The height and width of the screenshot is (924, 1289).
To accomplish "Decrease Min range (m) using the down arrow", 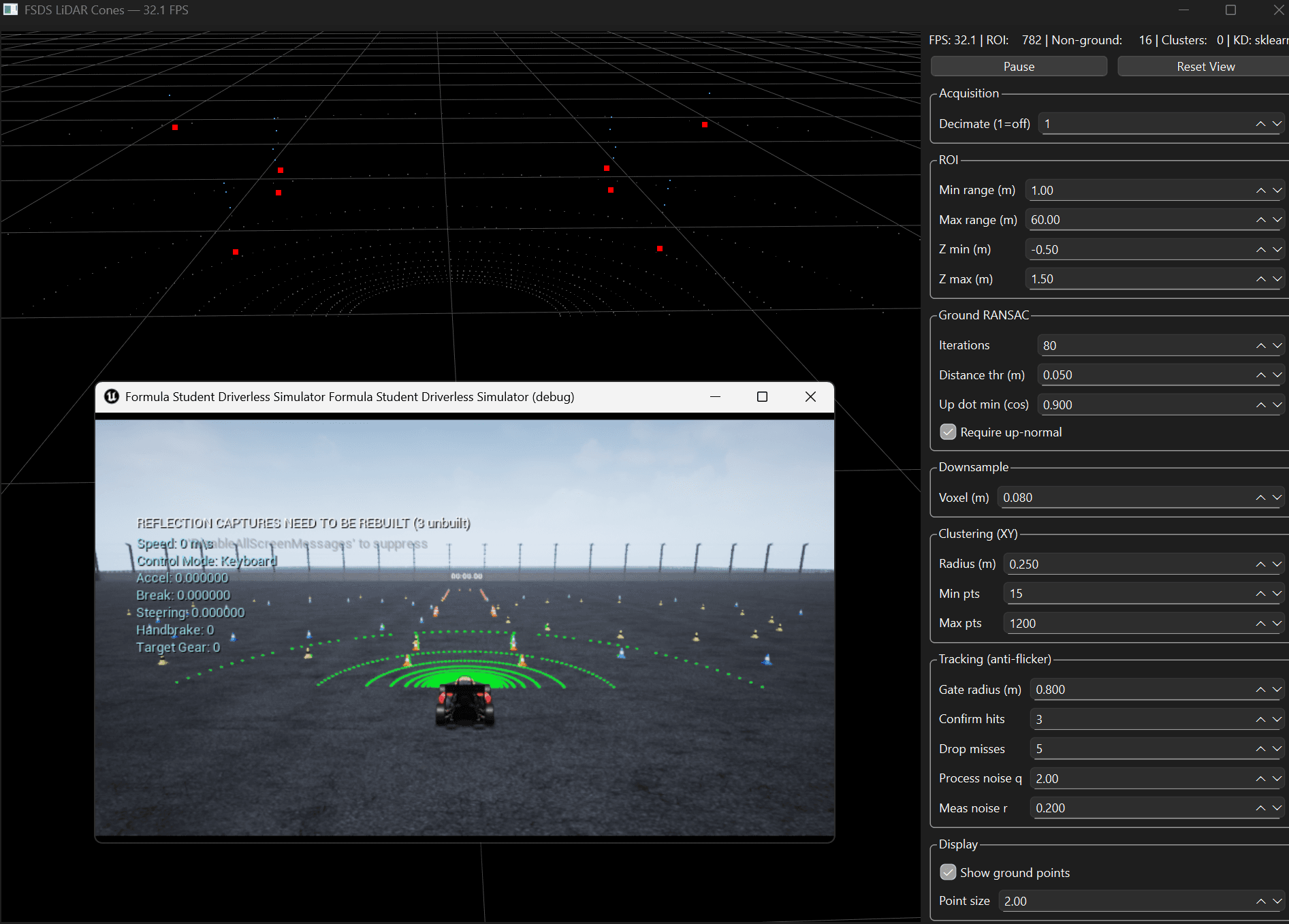I will click(x=1277, y=191).
